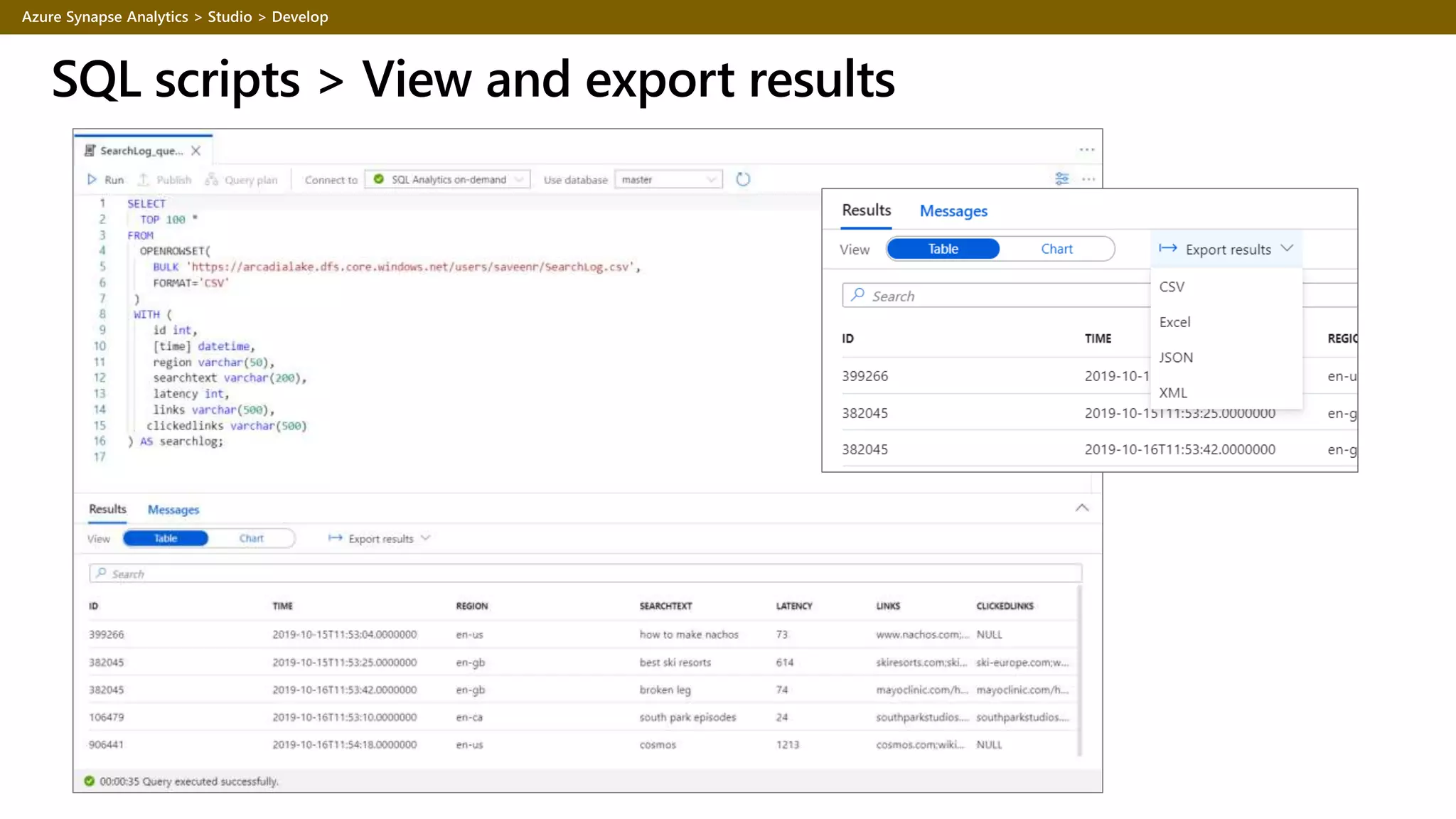Click the Query plan button label
The image size is (1456, 819).
click(251, 180)
